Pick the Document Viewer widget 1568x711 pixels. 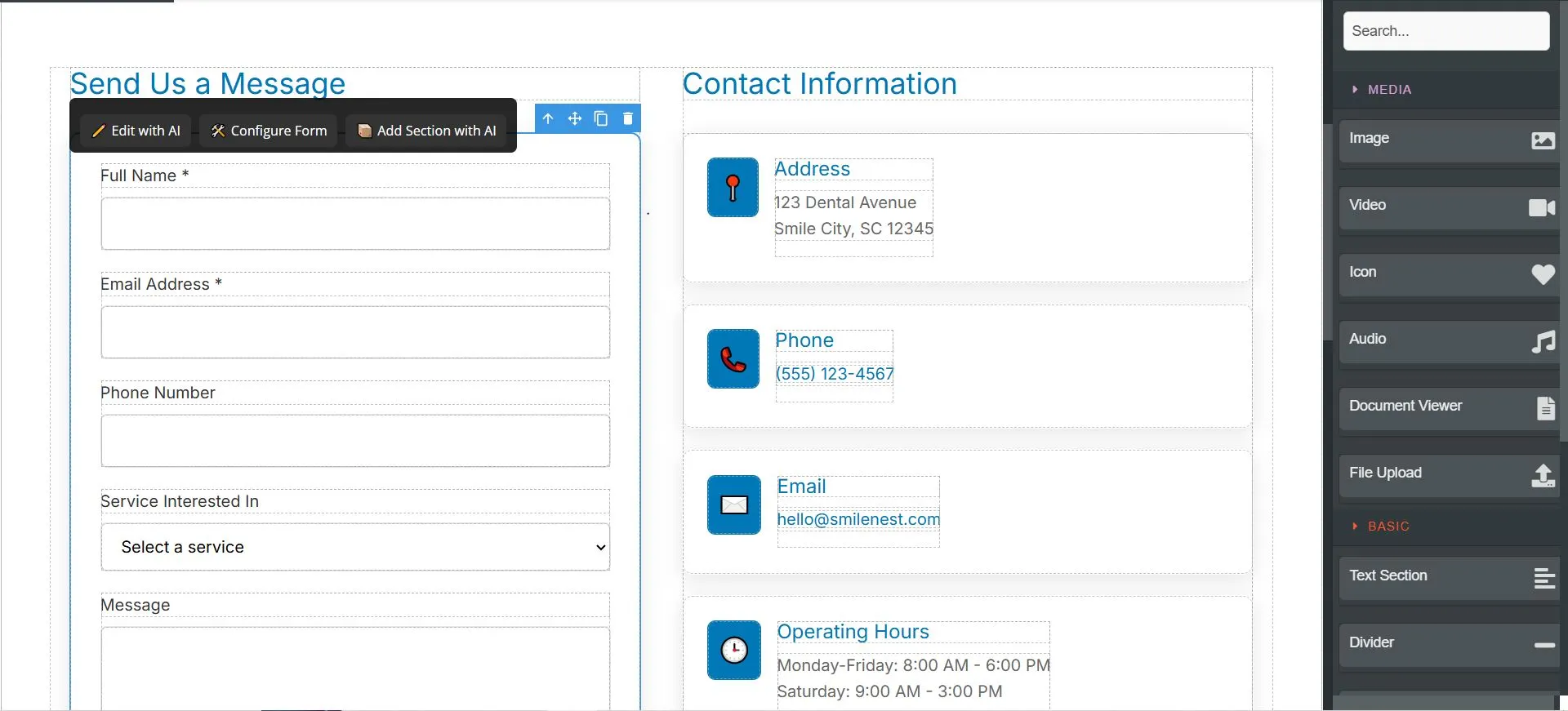click(x=1449, y=407)
